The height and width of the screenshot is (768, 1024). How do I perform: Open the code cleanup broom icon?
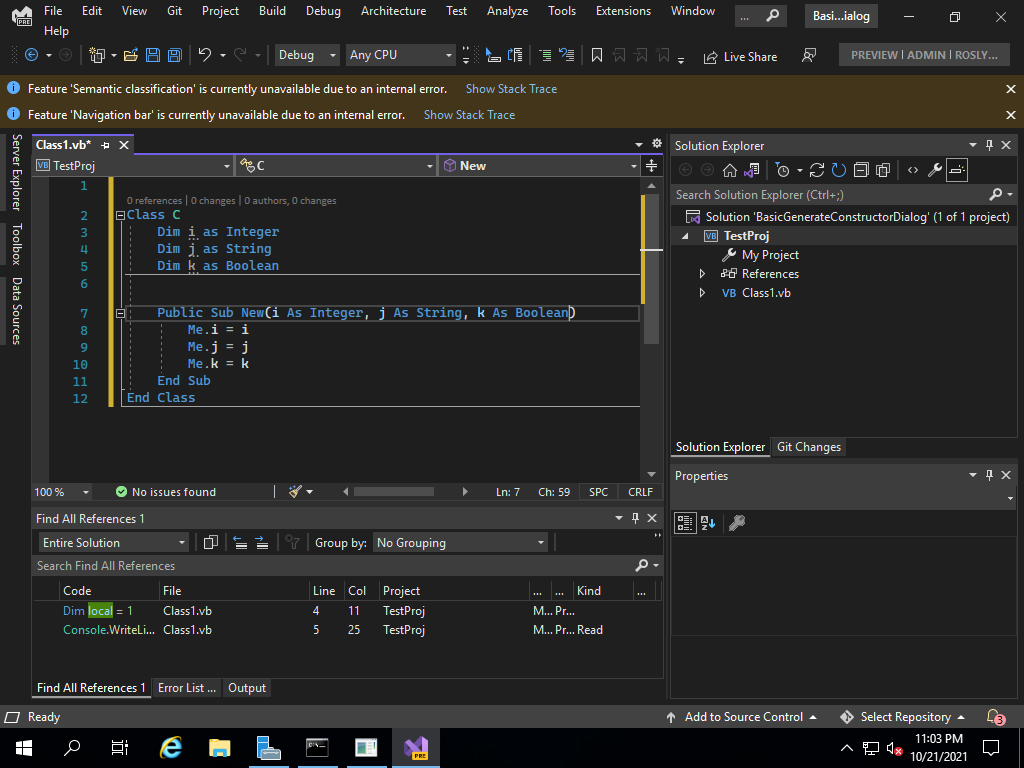(x=295, y=492)
